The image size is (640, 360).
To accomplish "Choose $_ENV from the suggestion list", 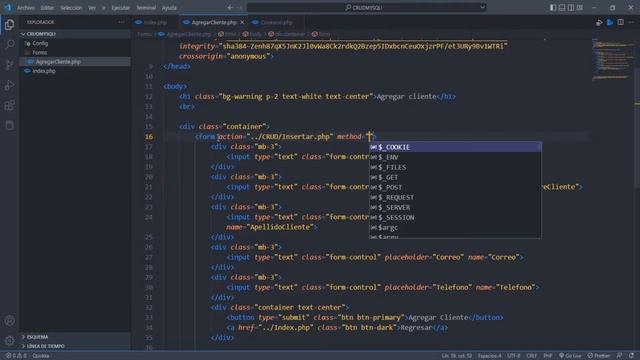I will click(456, 157).
